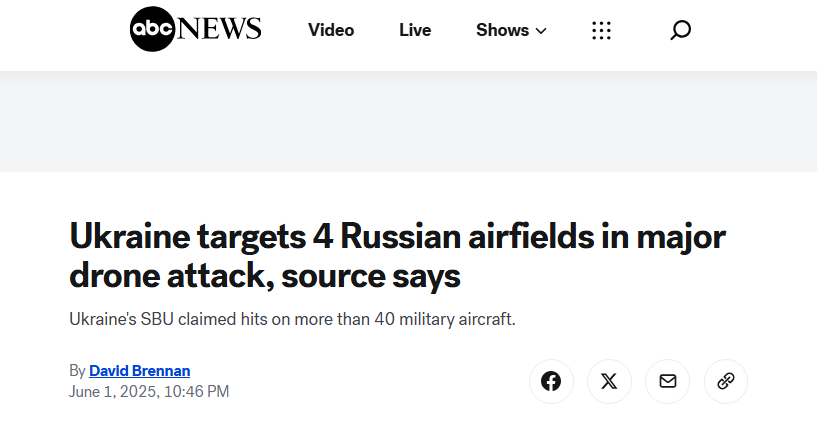Open search with the magnifying glass
Image resolution: width=817 pixels, height=422 pixels.
[x=680, y=30]
